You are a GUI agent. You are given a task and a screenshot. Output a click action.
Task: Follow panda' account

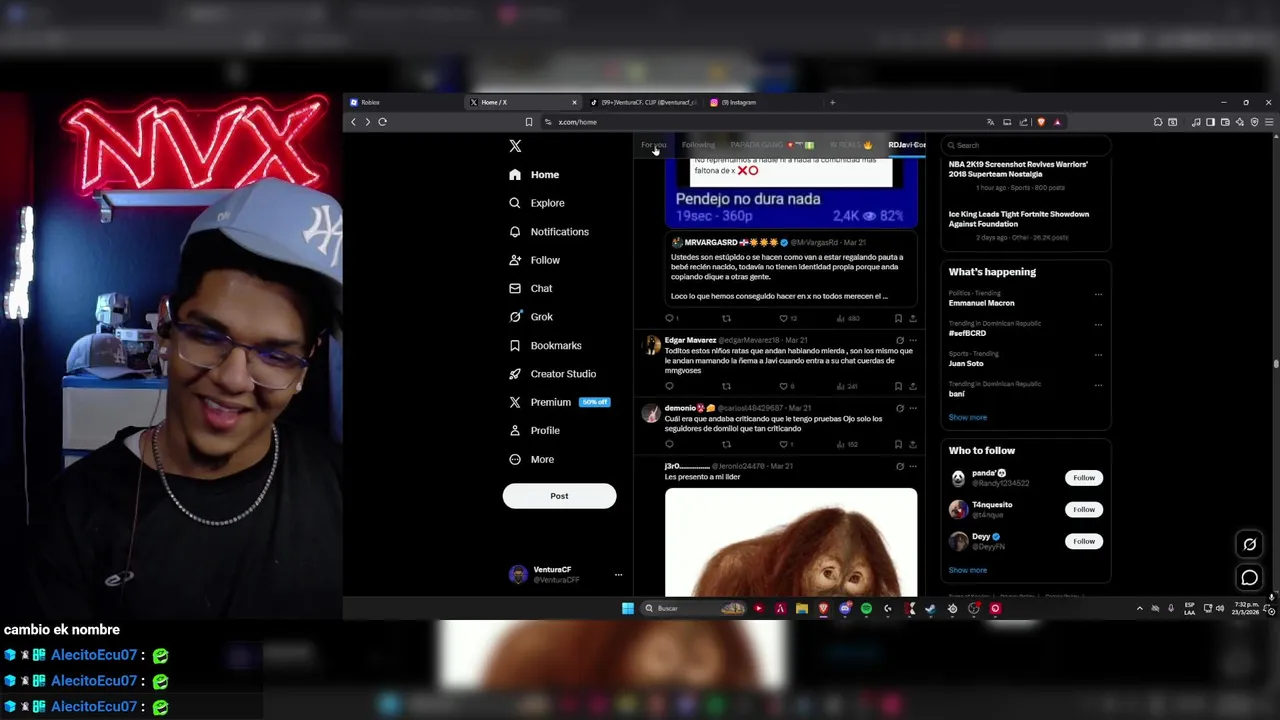point(1084,478)
